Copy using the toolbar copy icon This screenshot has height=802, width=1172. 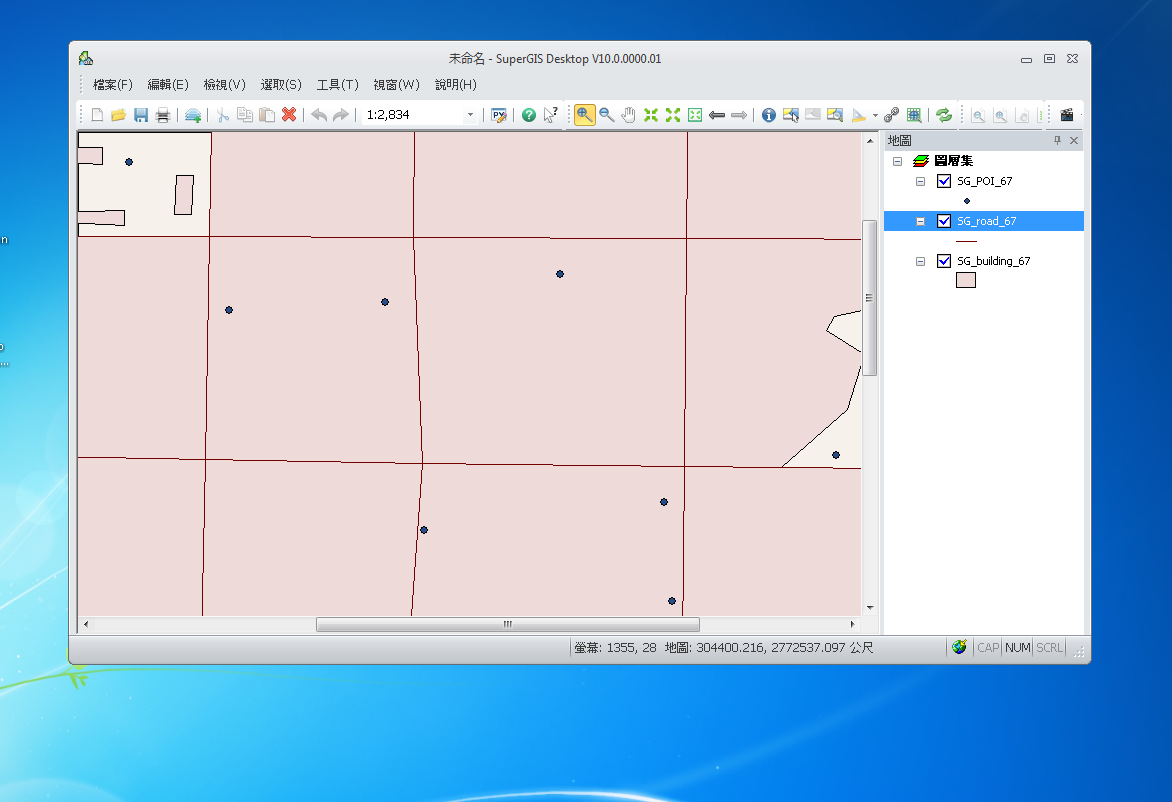point(244,115)
